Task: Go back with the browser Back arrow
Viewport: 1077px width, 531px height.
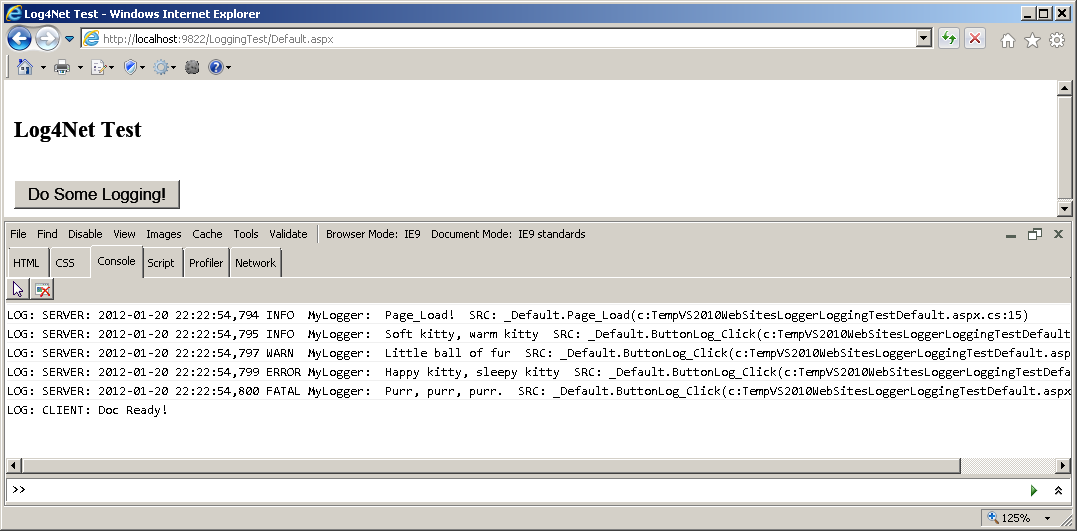Action: (19, 38)
